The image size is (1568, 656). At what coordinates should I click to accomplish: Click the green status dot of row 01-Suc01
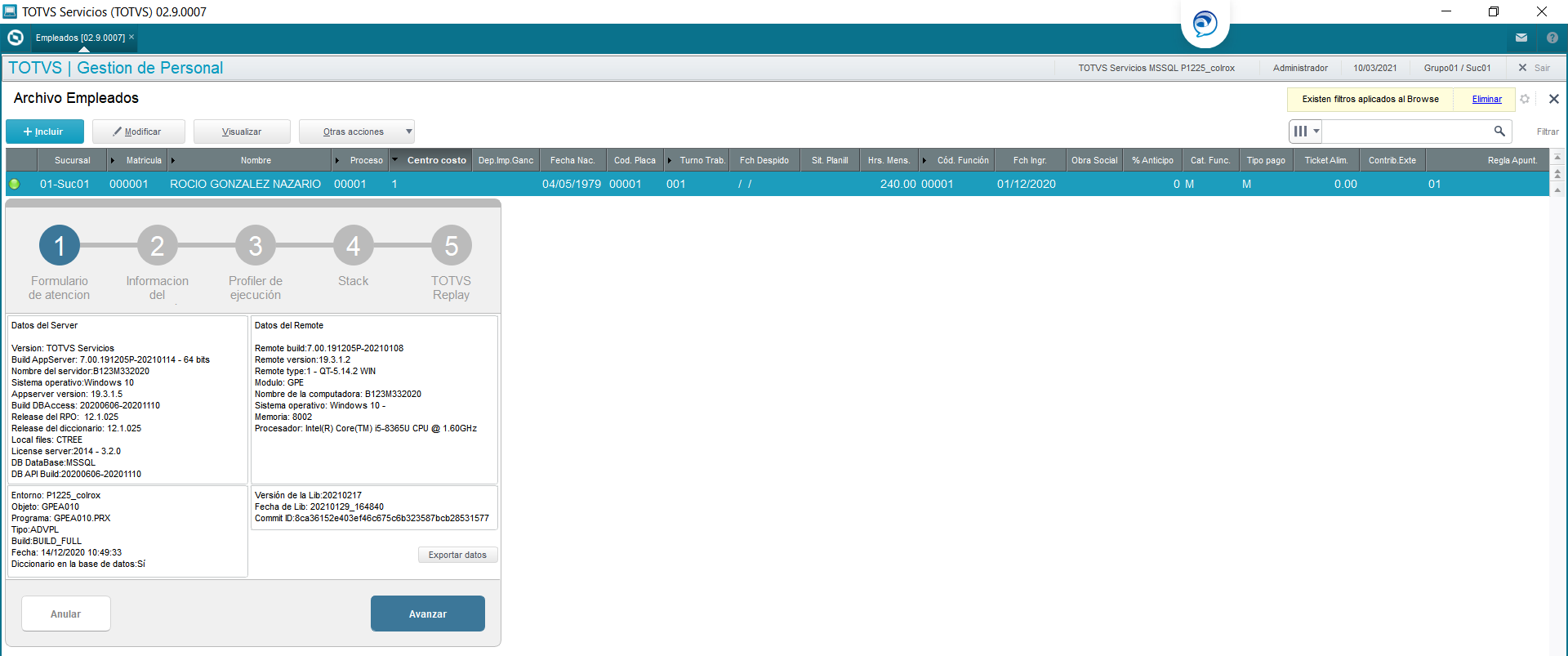click(x=15, y=184)
